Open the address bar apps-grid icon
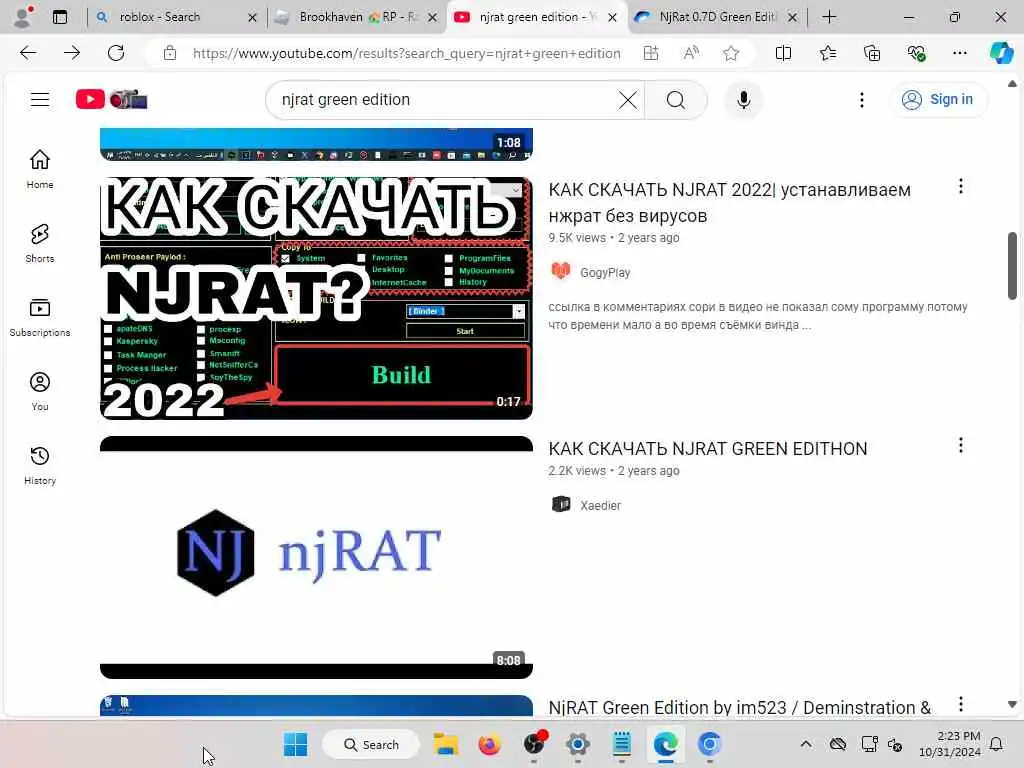 650,53
